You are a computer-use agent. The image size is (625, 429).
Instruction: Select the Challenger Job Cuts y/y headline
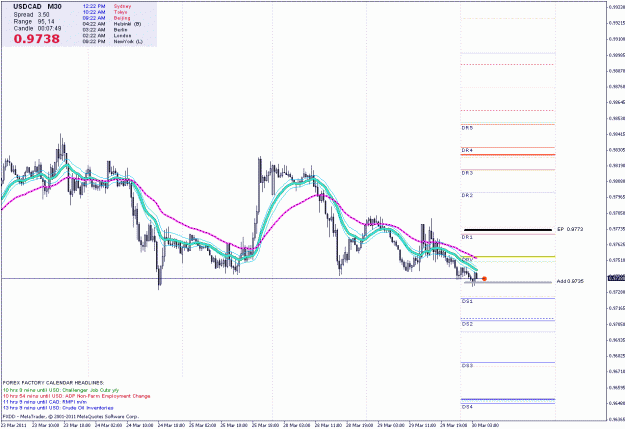click(61, 390)
